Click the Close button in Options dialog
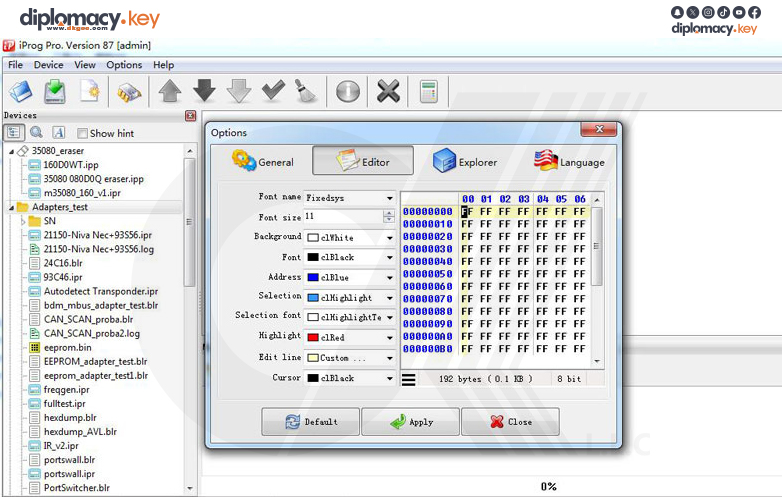Screen dimensions: 782x497 [x=510, y=422]
